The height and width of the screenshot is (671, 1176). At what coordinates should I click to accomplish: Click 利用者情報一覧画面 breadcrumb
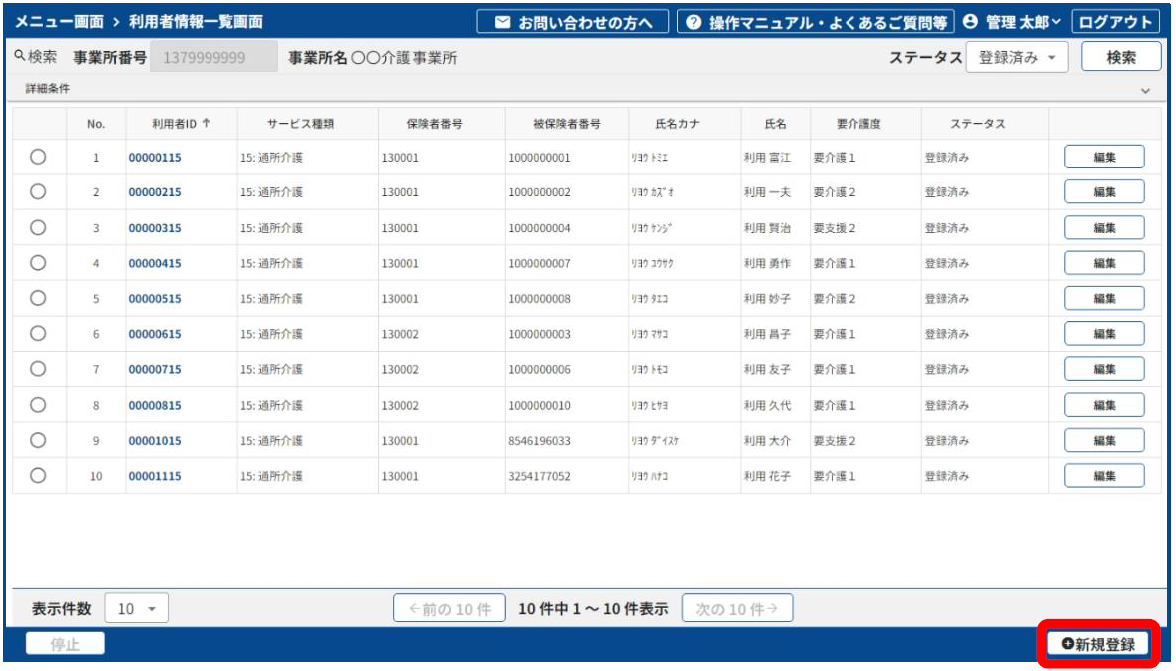point(196,22)
